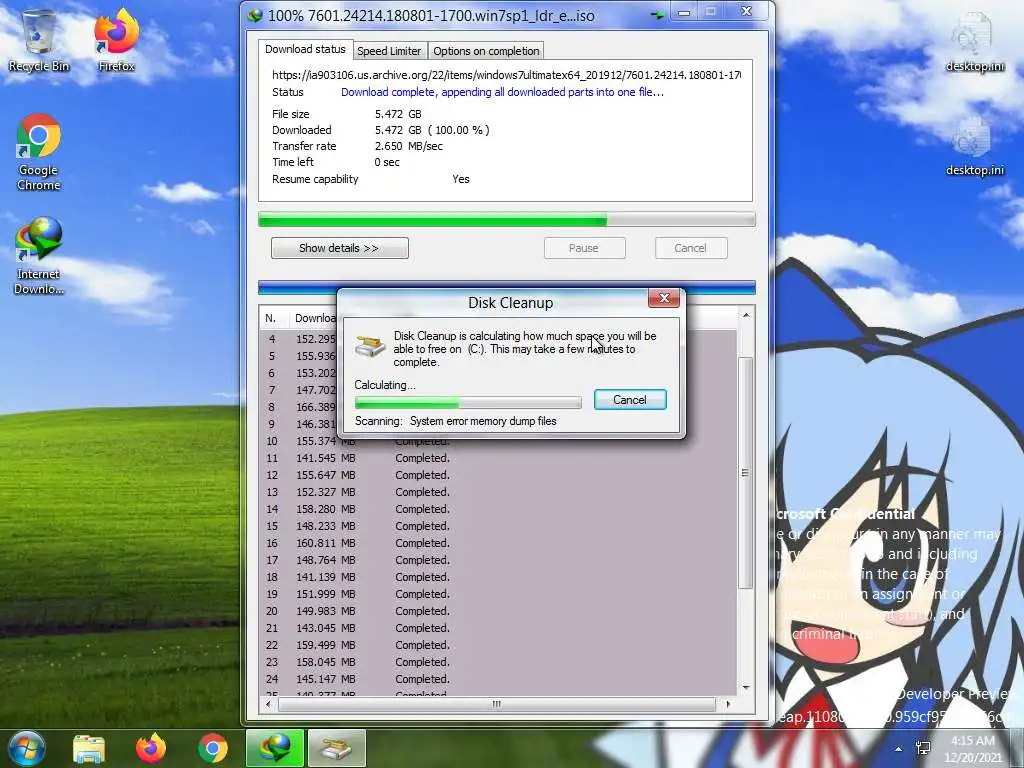Minimize the IDM download window
Image resolution: width=1024 pixels, height=768 pixels.
[x=684, y=12]
